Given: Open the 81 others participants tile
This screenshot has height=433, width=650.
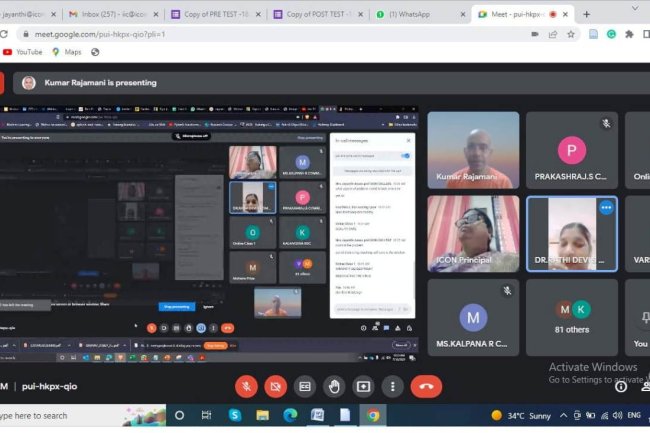Looking at the screenshot, I should pyautogui.click(x=572, y=317).
